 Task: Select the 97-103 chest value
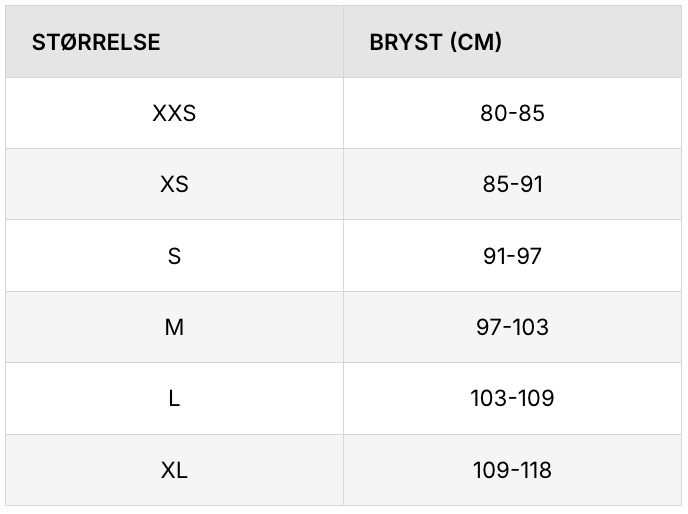[512, 327]
